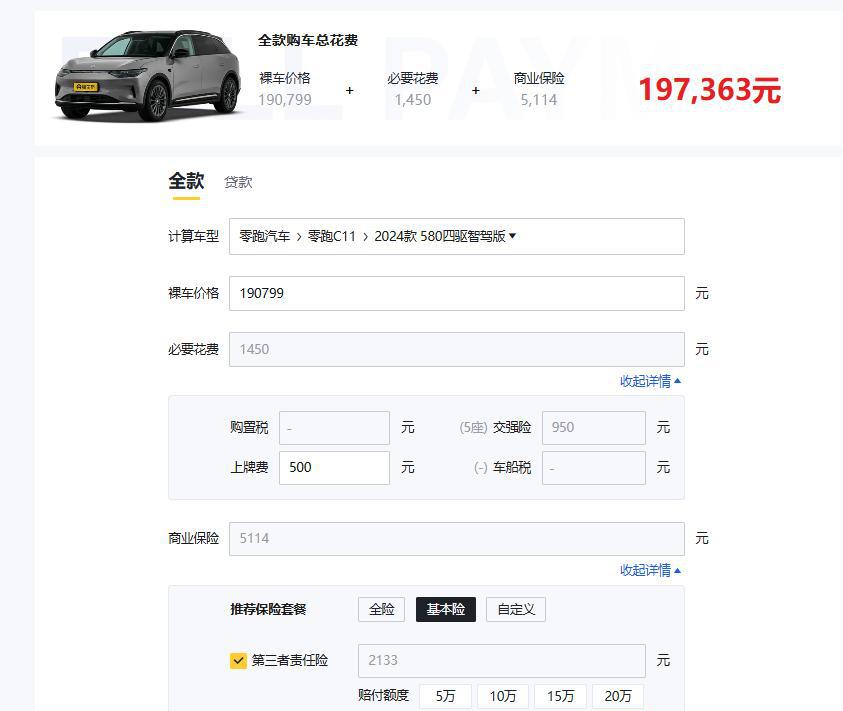Collapse 收起详情 under 必要花费

tap(650, 381)
